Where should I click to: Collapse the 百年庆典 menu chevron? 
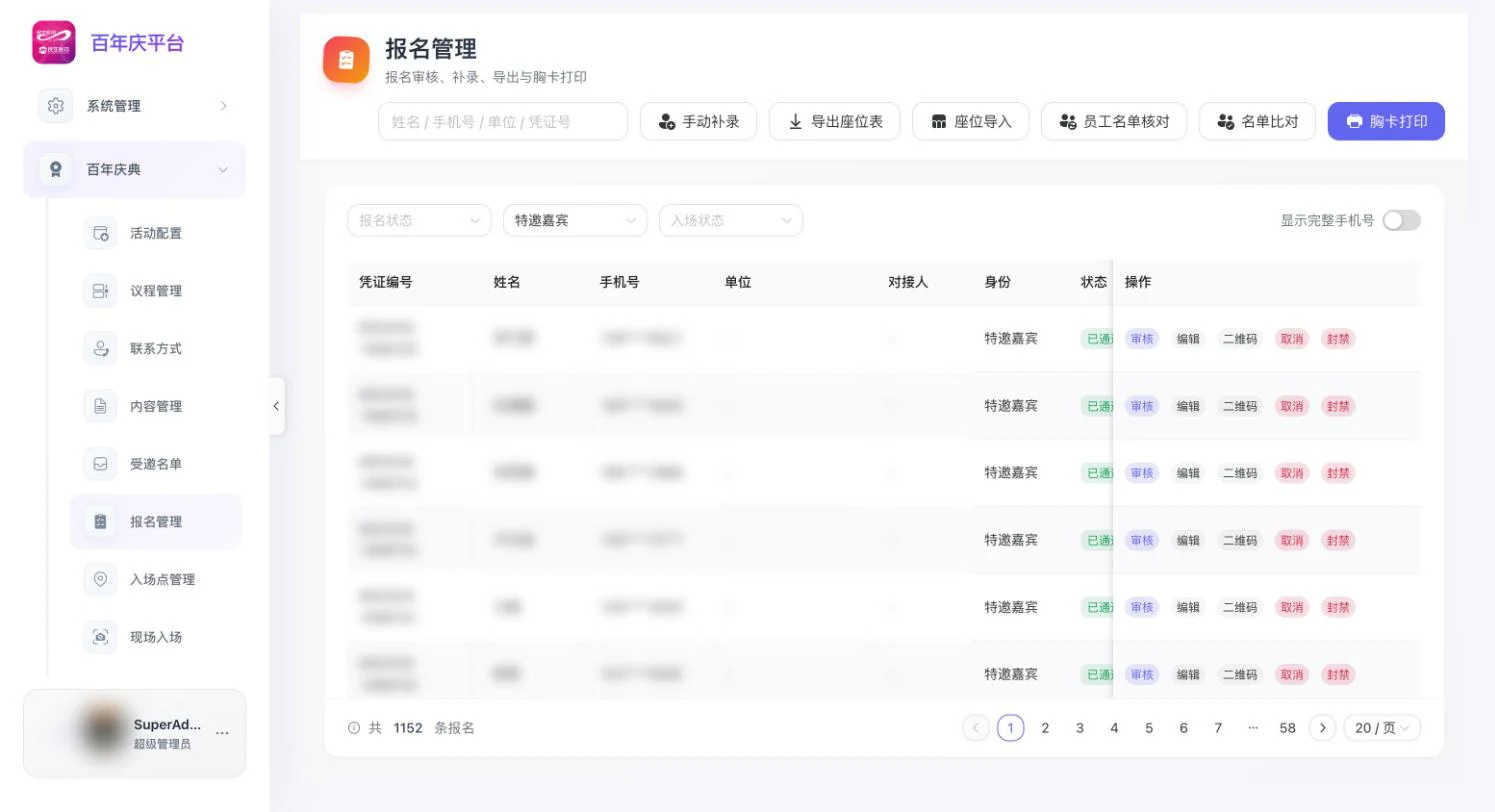click(x=223, y=170)
